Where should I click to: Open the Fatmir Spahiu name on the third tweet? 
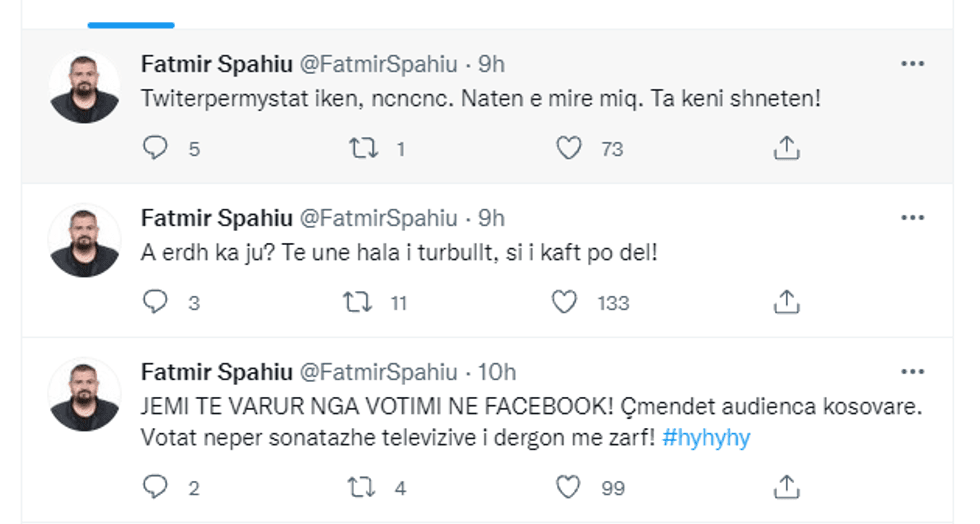(x=214, y=372)
